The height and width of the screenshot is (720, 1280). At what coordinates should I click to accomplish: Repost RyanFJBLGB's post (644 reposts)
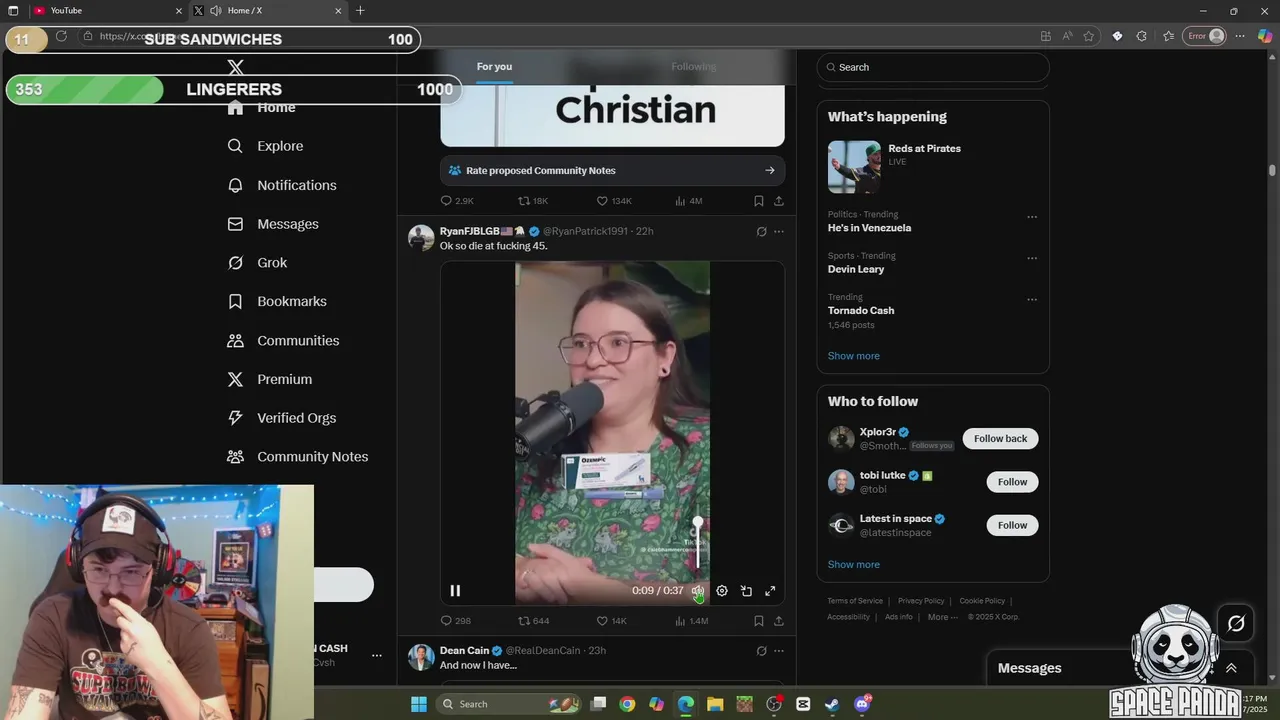coord(533,621)
